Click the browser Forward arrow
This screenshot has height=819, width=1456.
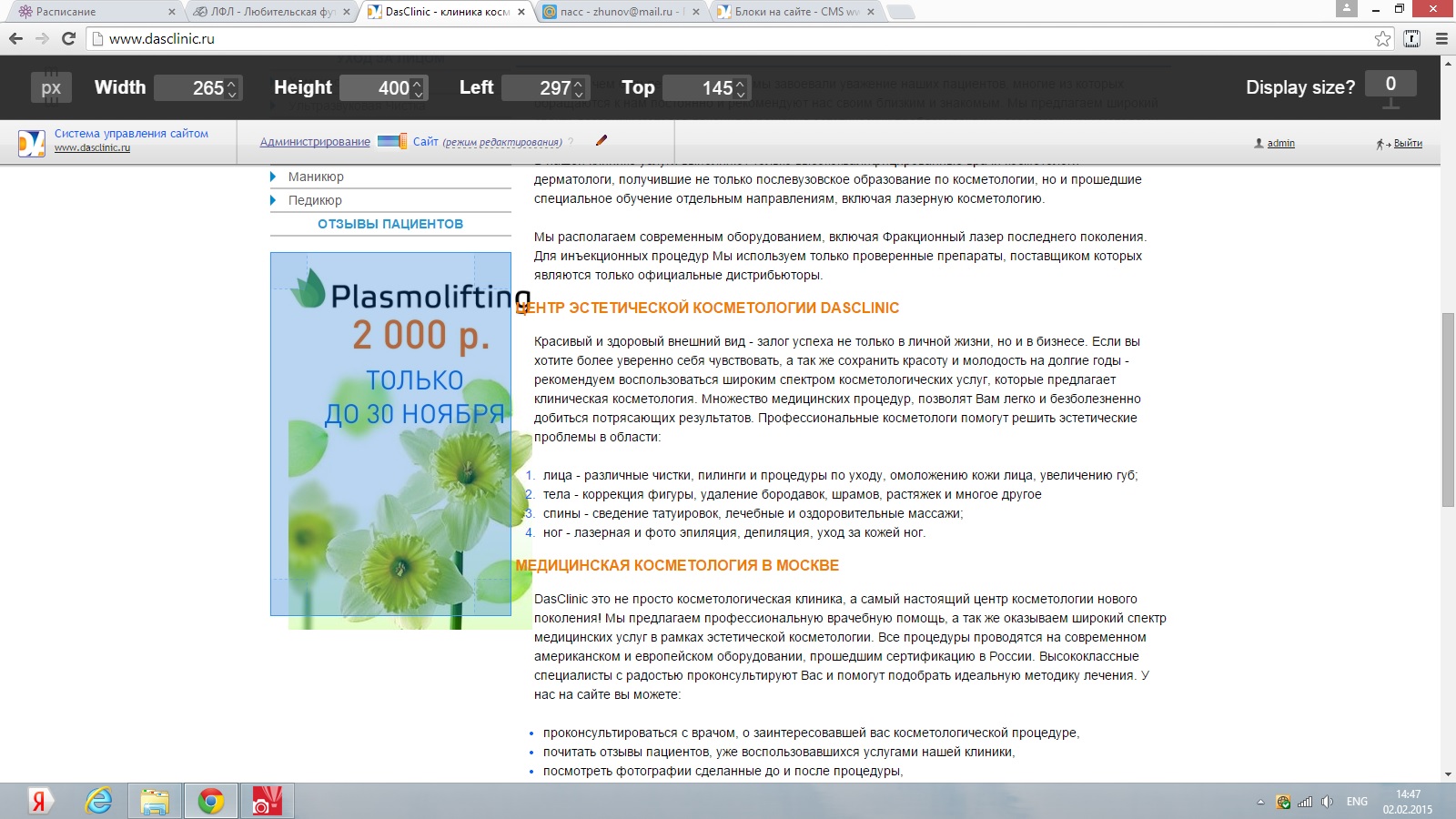42,38
